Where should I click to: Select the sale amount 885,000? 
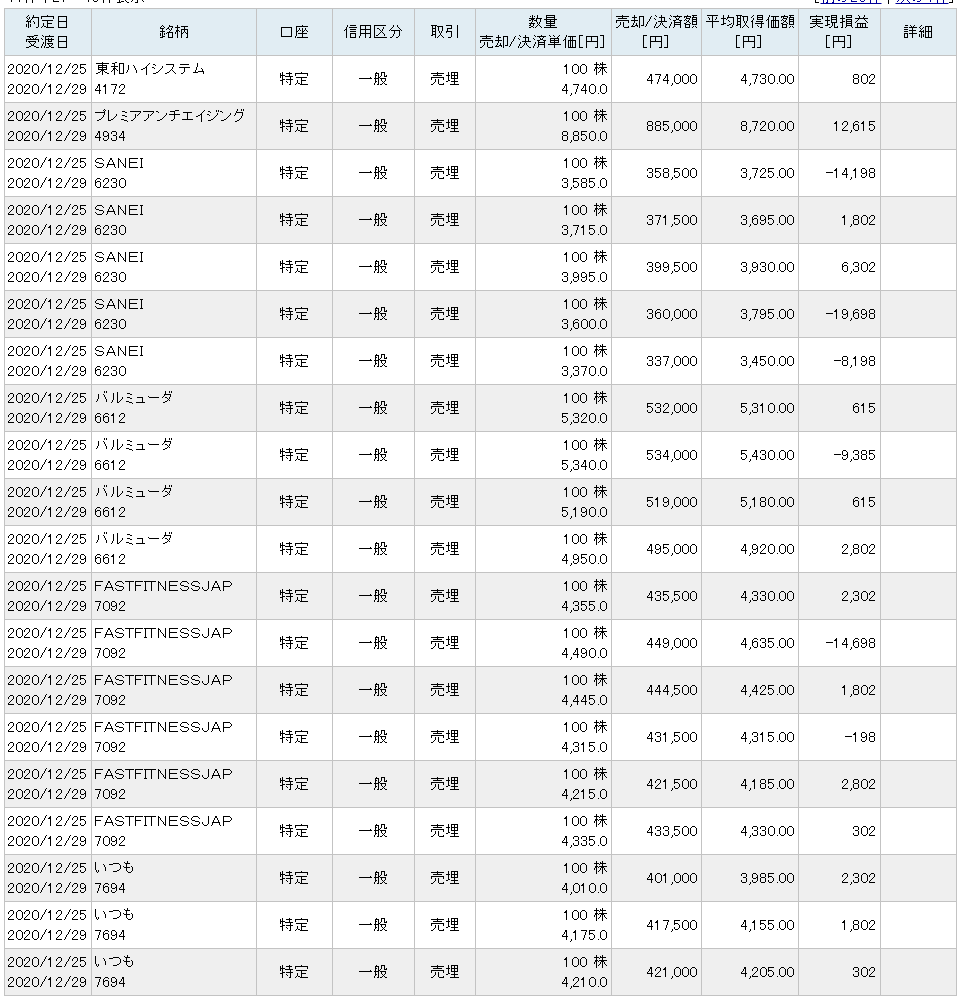click(672, 126)
